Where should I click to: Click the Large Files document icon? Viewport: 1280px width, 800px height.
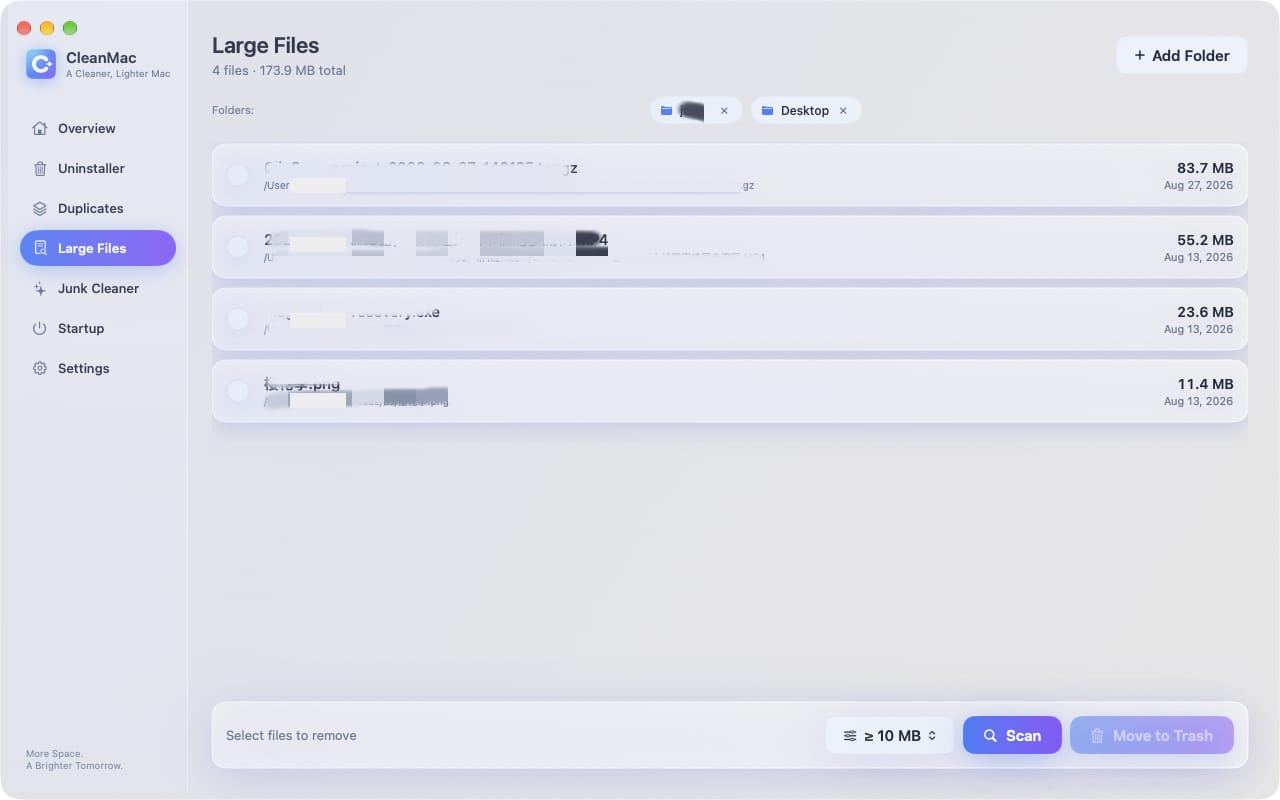click(x=40, y=248)
